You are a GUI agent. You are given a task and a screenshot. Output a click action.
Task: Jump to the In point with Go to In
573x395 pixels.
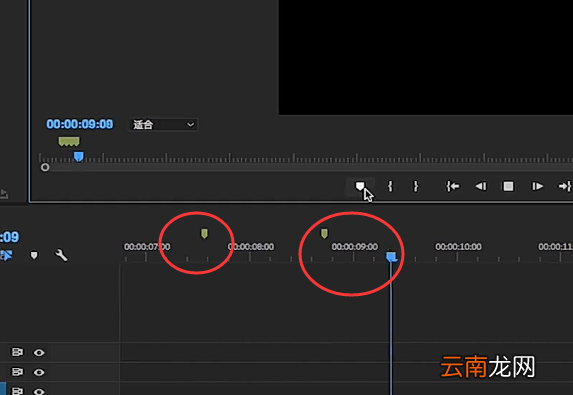coord(452,186)
